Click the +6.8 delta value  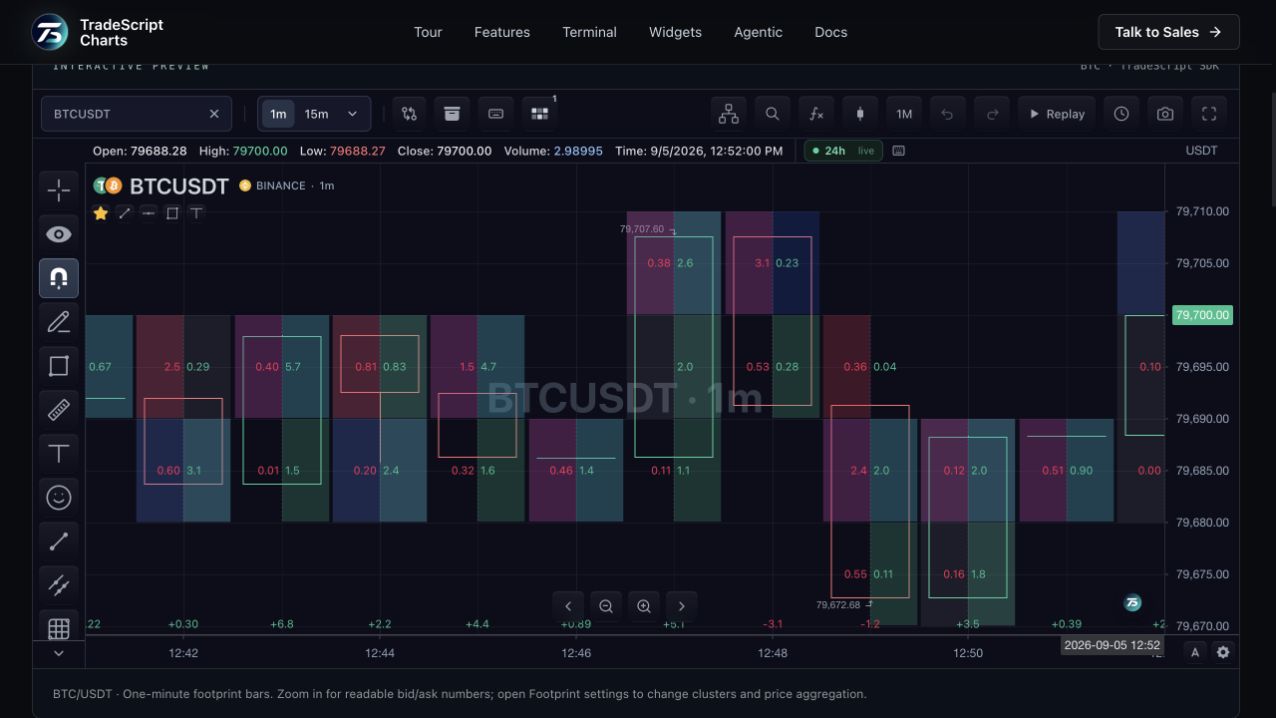coord(282,624)
